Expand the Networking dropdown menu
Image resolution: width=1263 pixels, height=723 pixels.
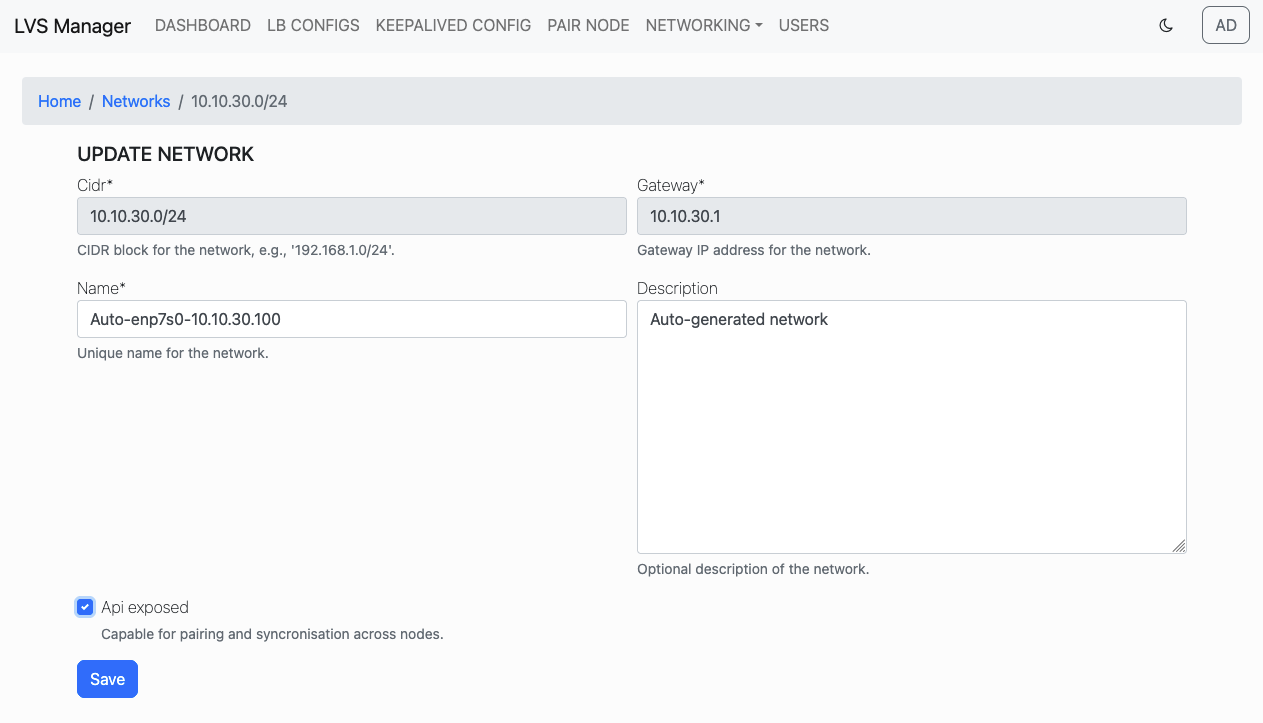704,26
